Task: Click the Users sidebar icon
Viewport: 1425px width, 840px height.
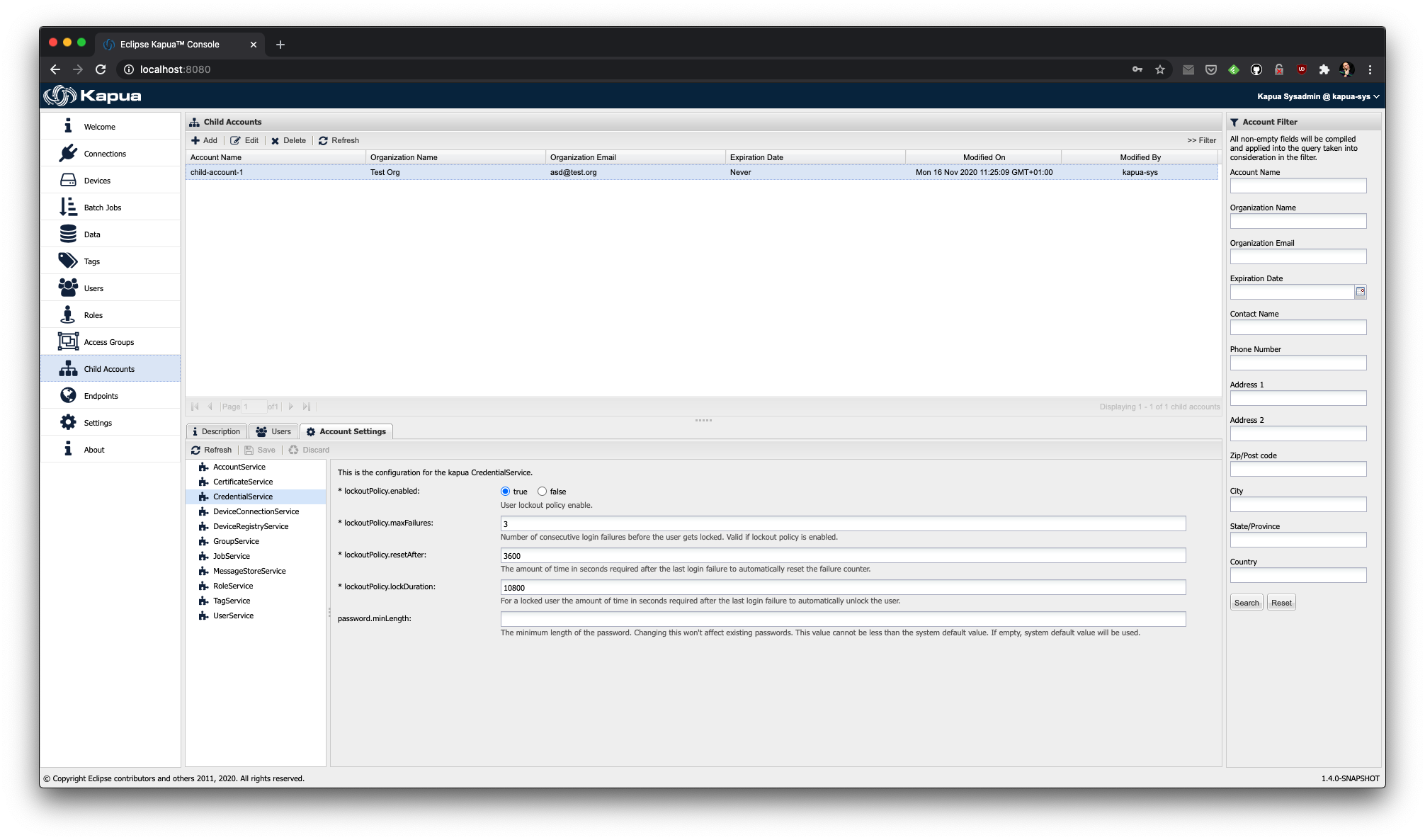Action: pos(69,288)
